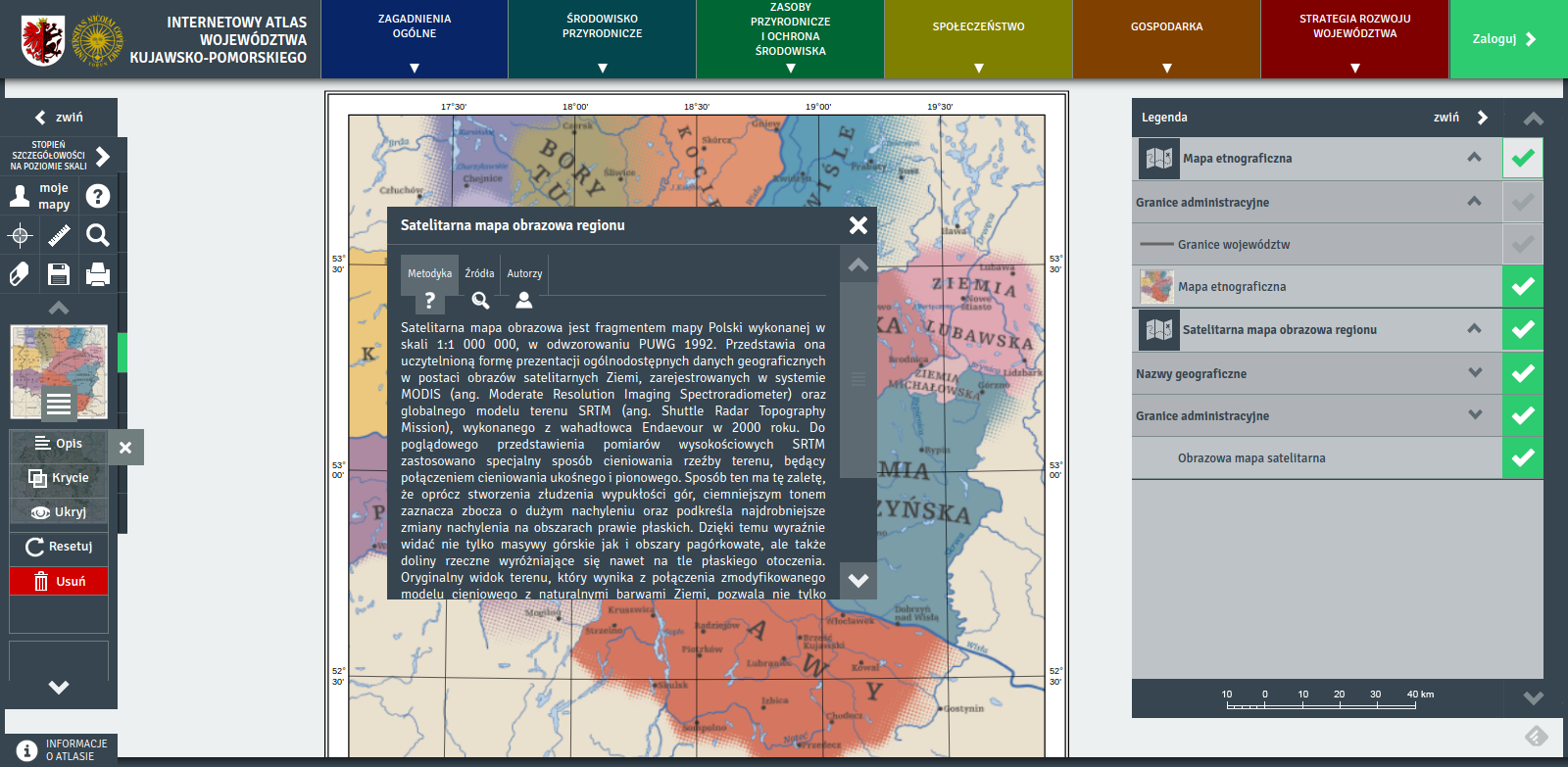Image resolution: width=1568 pixels, height=767 pixels.
Task: Expand the Nazwy geograficzne legend group
Action: click(1475, 373)
